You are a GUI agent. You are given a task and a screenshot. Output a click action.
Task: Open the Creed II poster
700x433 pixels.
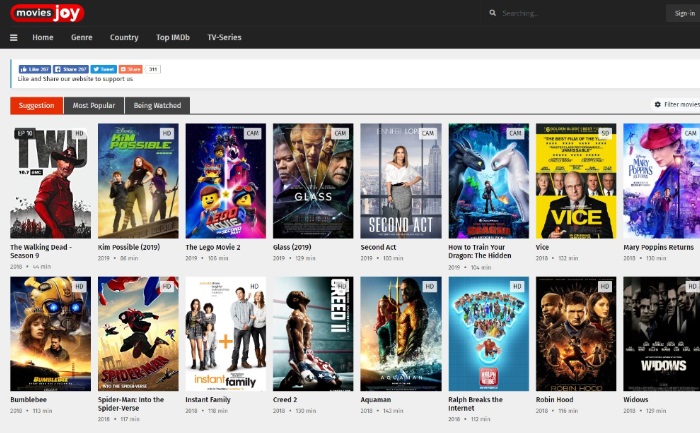[x=313, y=334]
